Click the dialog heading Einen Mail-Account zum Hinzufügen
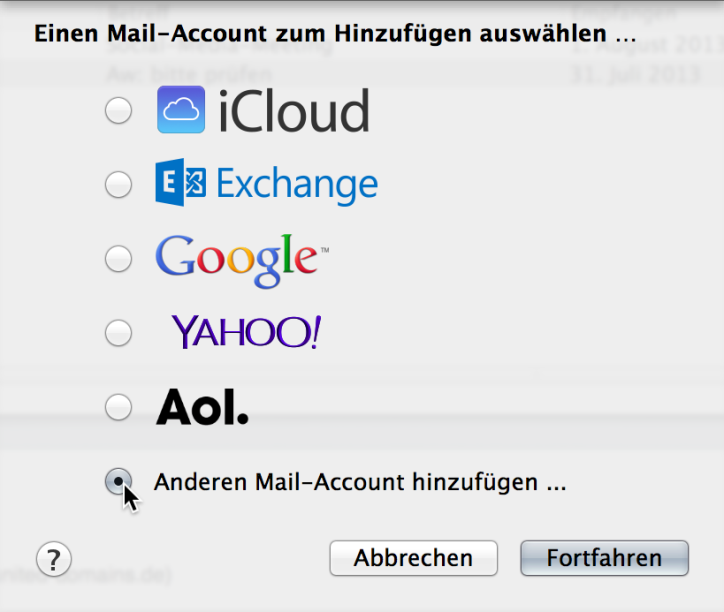 [x=335, y=34]
